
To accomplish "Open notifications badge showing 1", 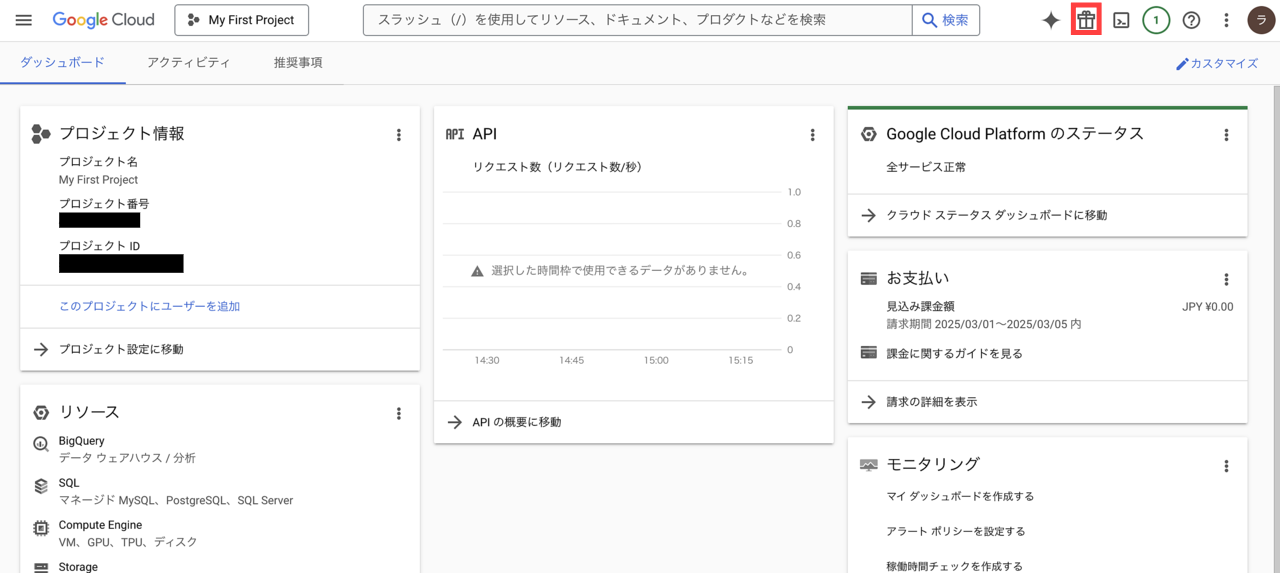I will (x=1156, y=20).
